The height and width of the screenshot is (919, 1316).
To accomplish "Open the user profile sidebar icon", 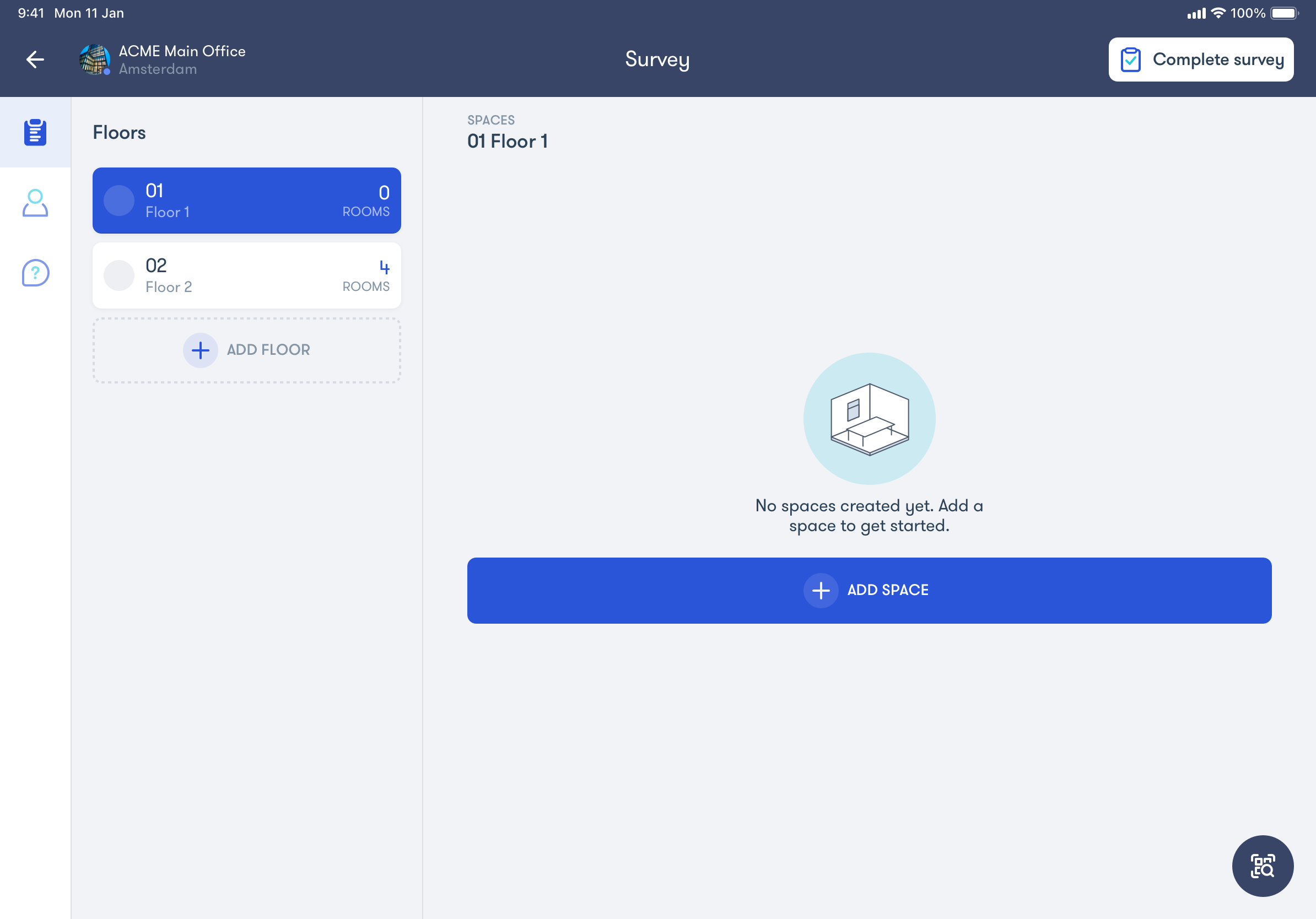I will [x=35, y=203].
